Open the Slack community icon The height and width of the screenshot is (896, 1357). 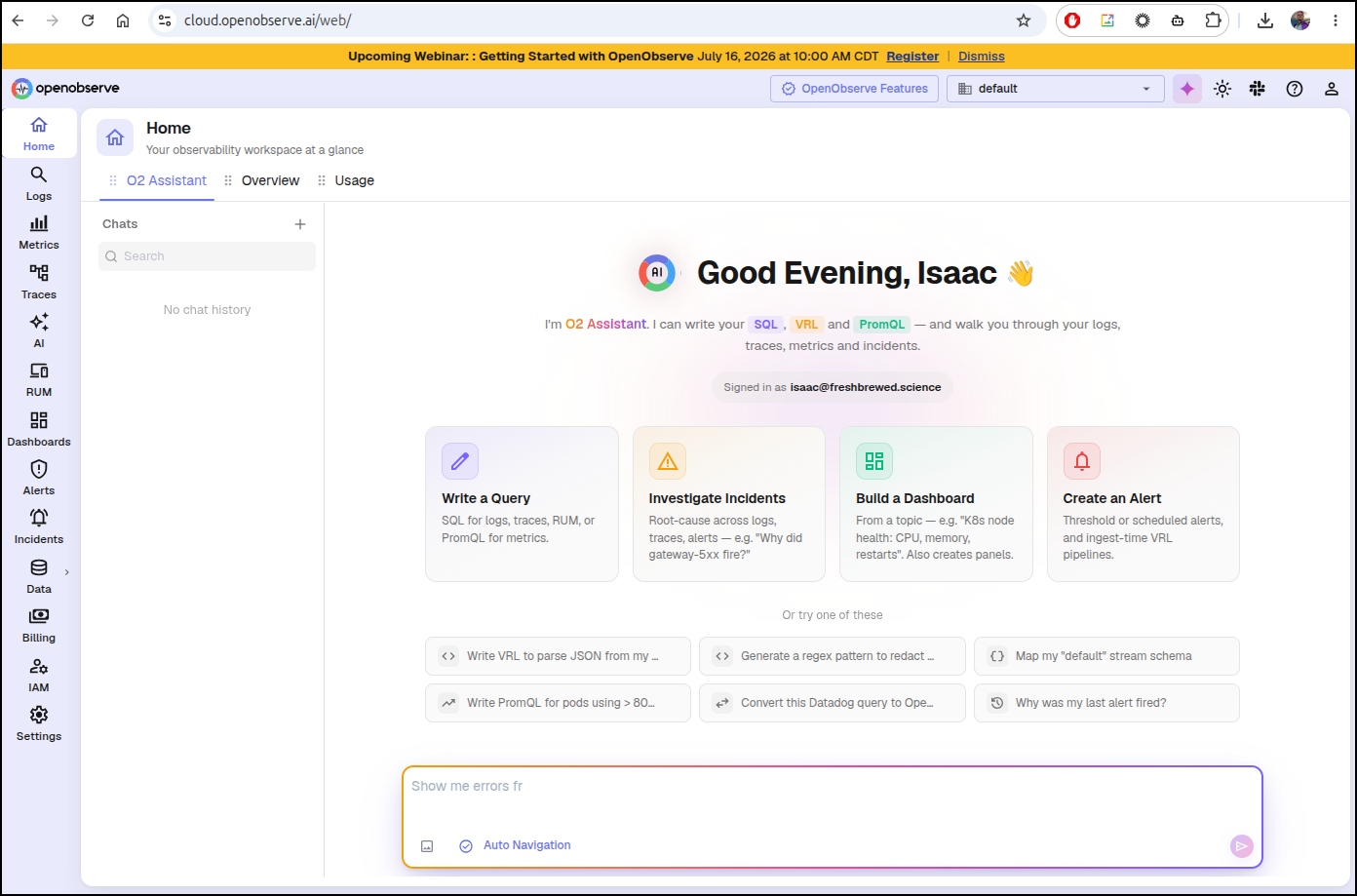click(1258, 89)
